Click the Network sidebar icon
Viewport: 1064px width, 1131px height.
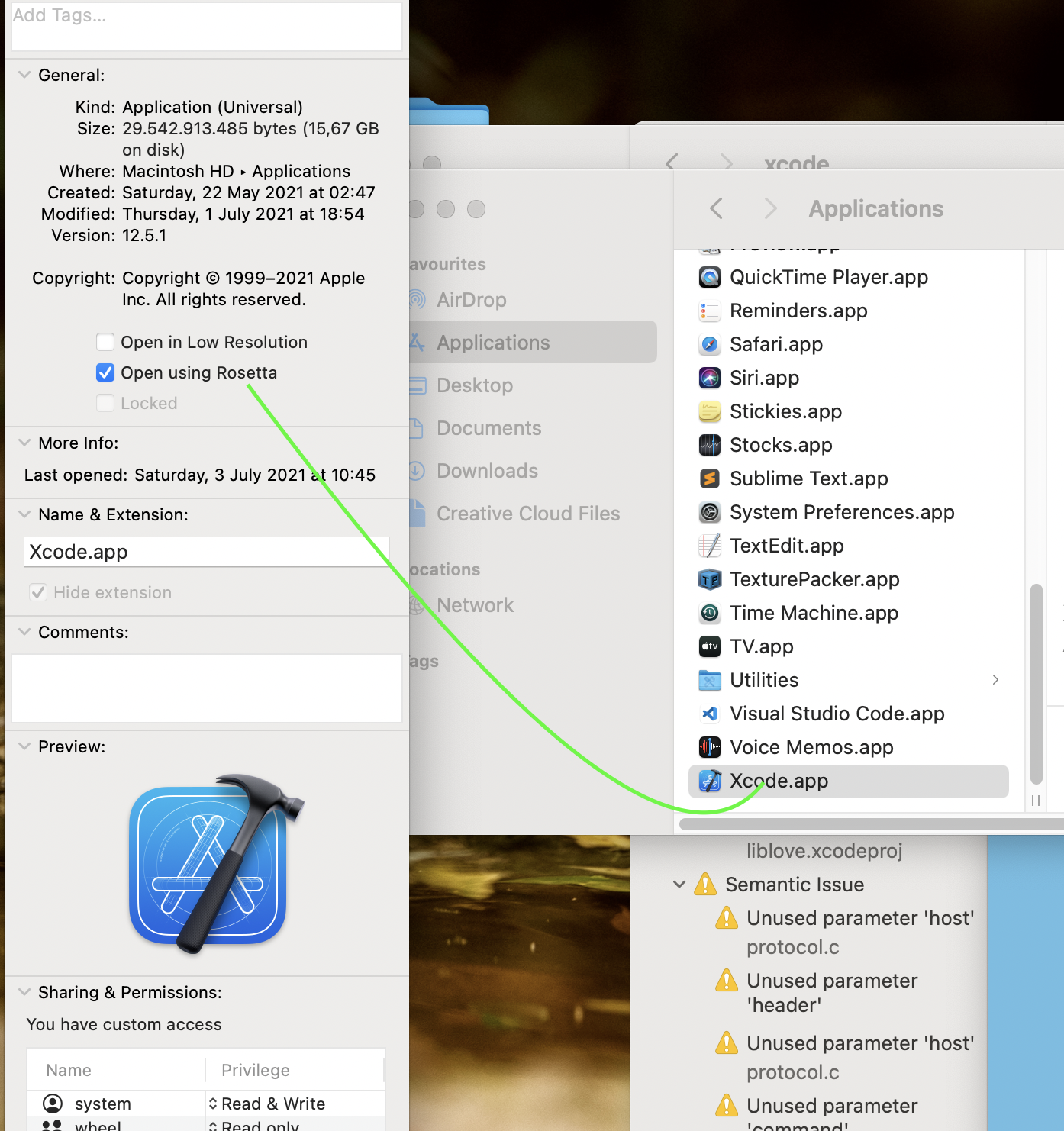(x=417, y=605)
